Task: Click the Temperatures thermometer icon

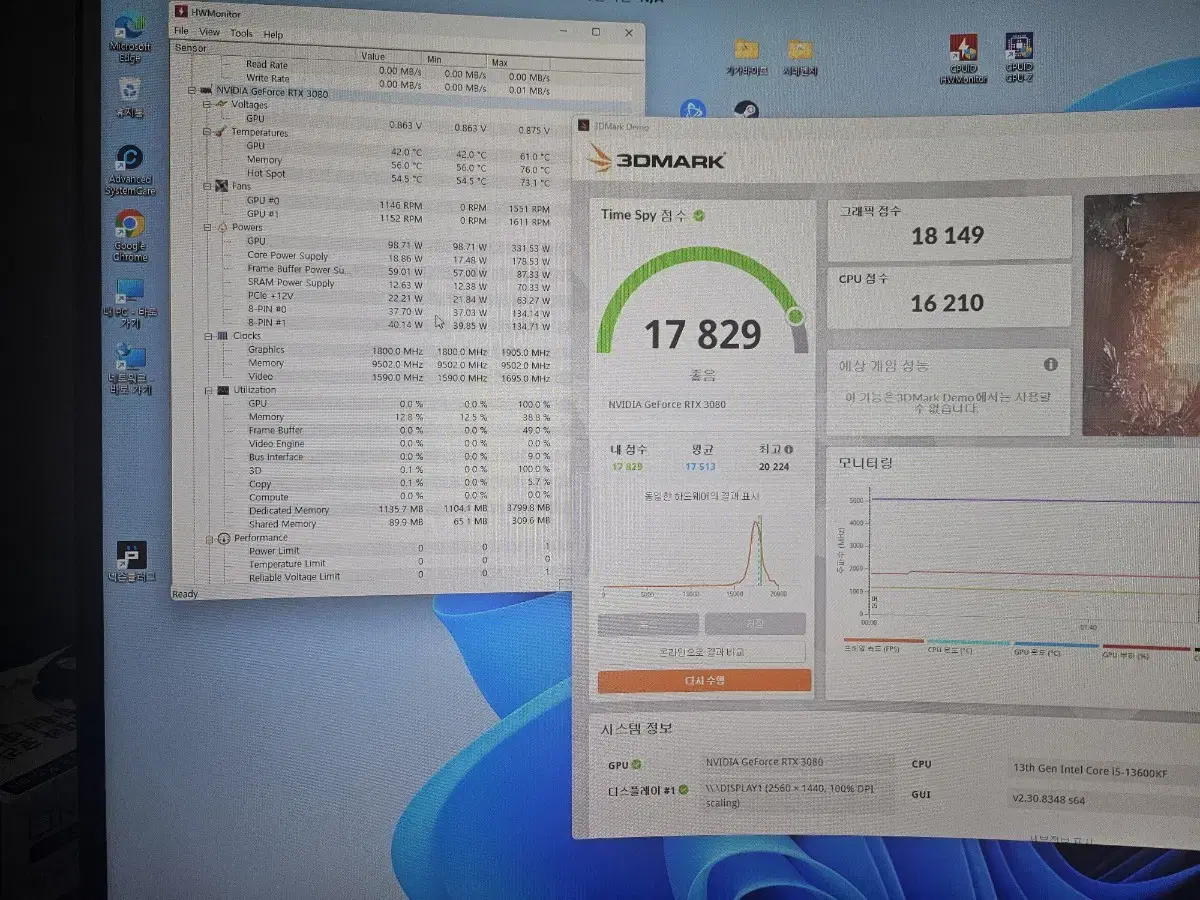Action: [222, 131]
